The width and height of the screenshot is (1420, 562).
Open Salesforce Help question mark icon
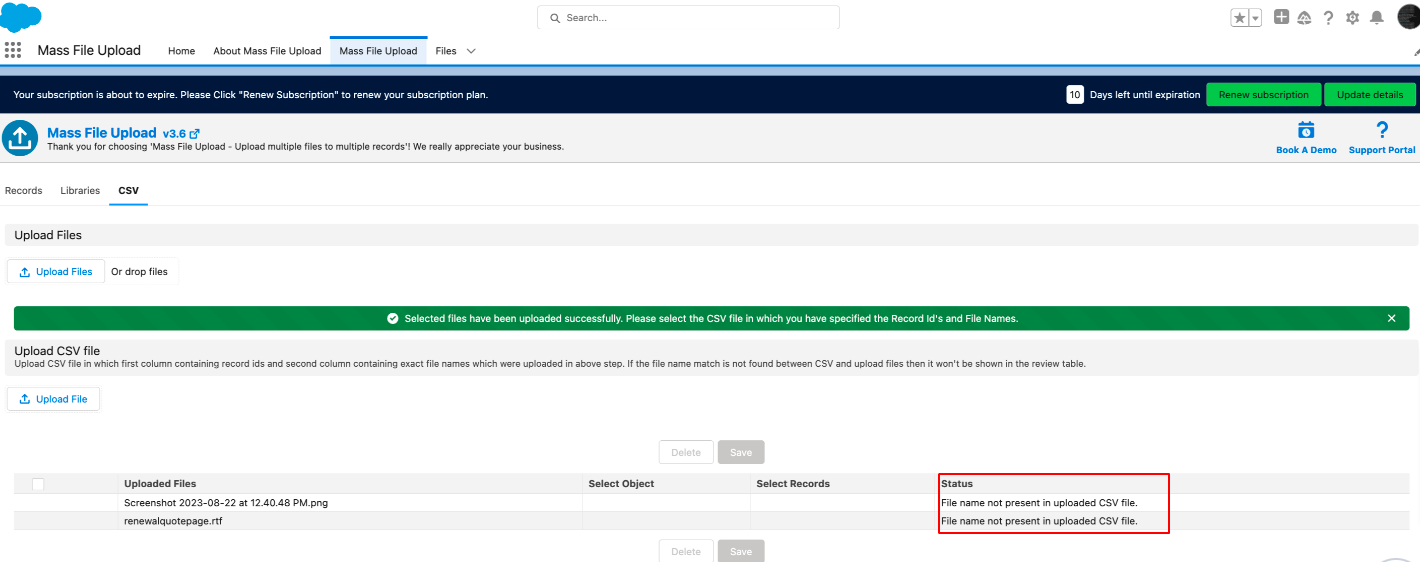[1328, 18]
